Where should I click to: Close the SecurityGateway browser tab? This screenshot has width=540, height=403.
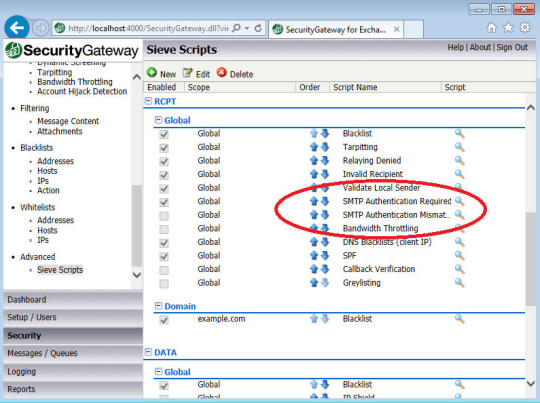396,29
